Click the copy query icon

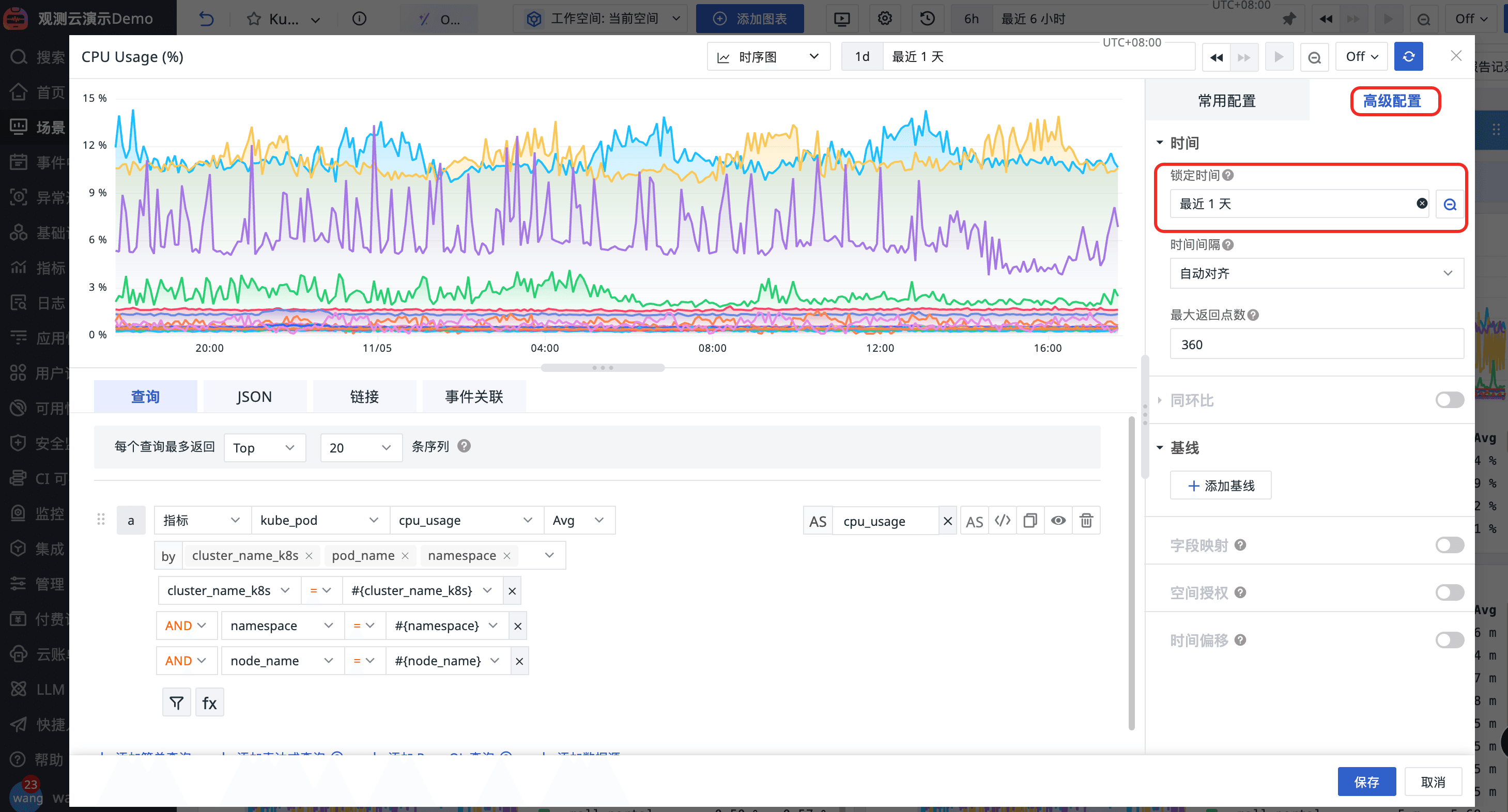coord(1030,520)
